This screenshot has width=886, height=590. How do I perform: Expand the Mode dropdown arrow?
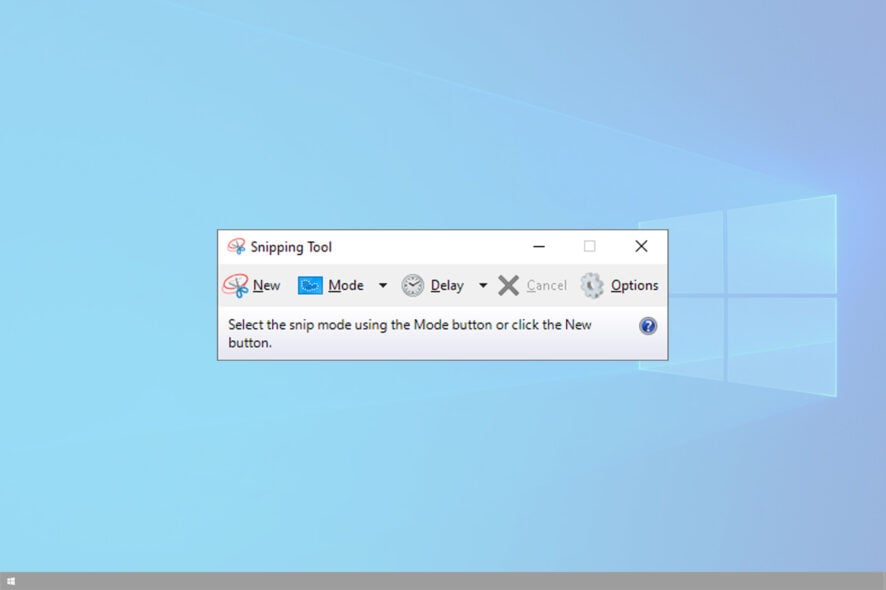[x=383, y=285]
